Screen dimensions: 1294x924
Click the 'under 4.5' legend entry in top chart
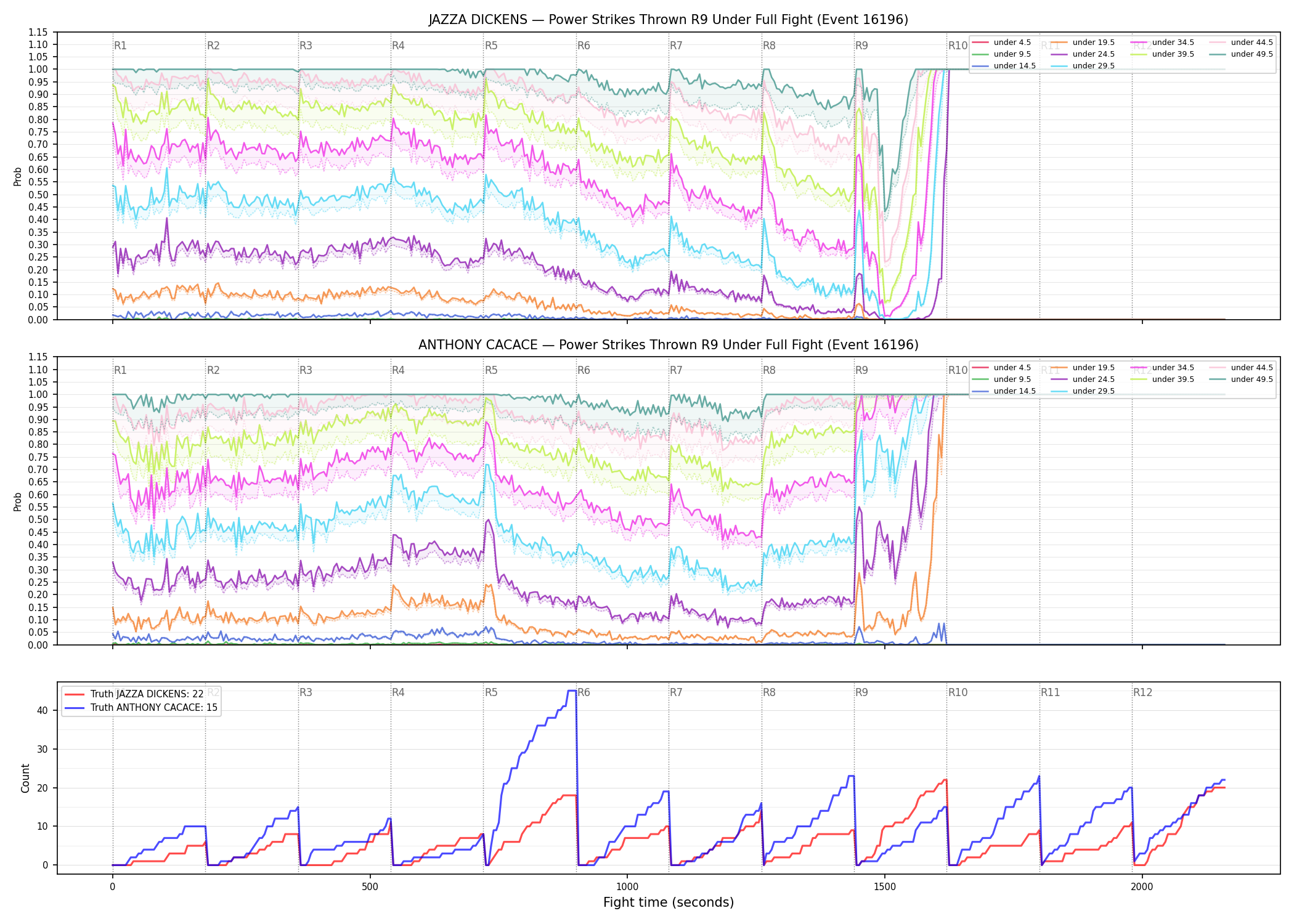pyautogui.click(x=1001, y=43)
